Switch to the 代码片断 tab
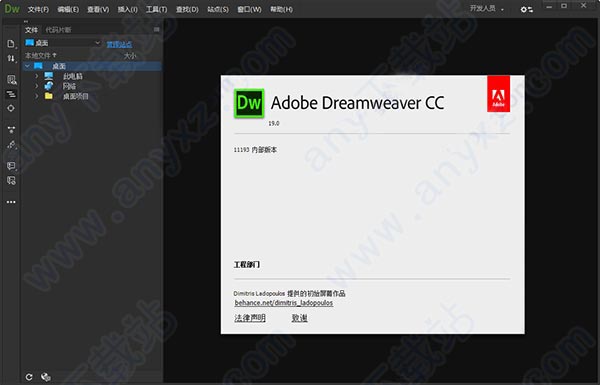This screenshot has width=600, height=385. tap(58, 29)
